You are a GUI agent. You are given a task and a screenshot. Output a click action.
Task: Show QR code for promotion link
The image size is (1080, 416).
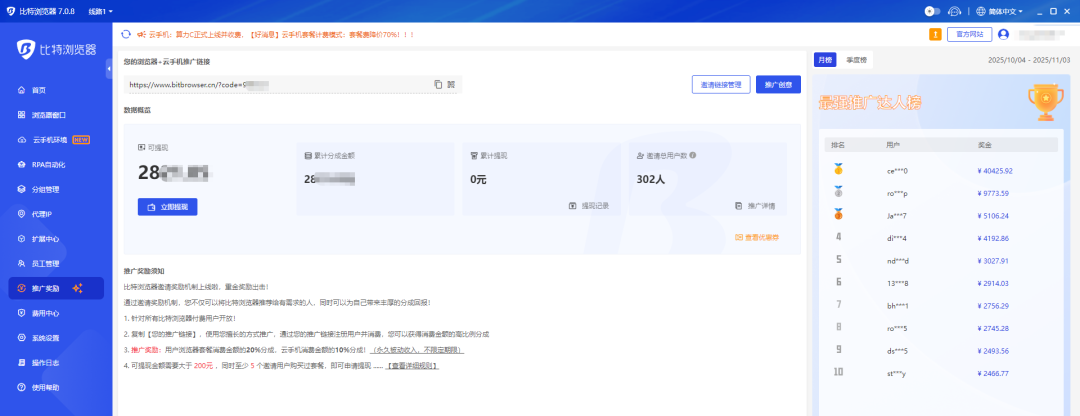451,84
